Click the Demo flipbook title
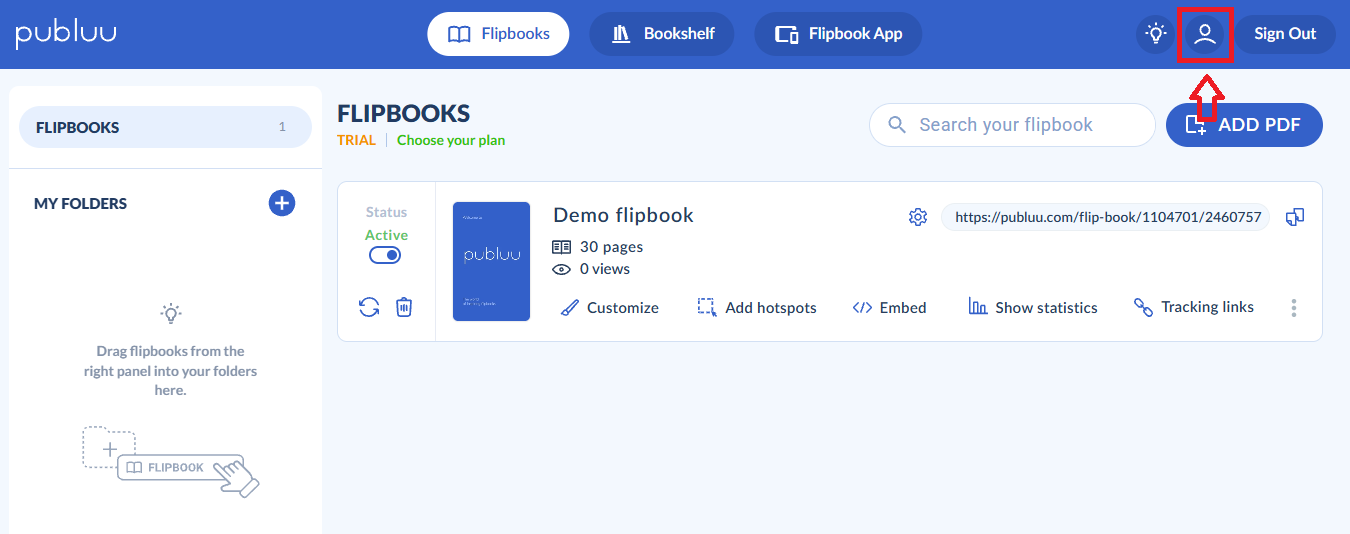Viewport: 1350px width, 534px height. click(x=623, y=215)
